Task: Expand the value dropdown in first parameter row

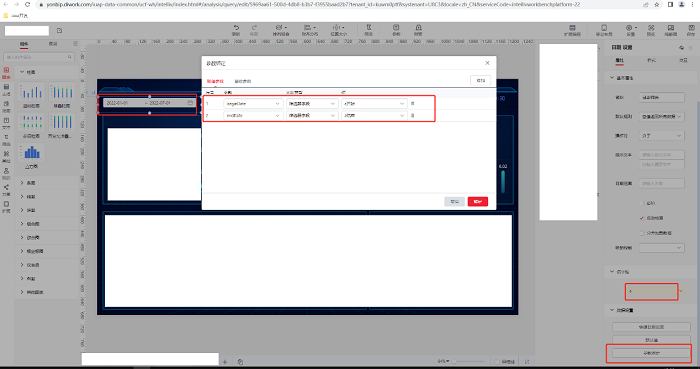Action: click(374, 104)
